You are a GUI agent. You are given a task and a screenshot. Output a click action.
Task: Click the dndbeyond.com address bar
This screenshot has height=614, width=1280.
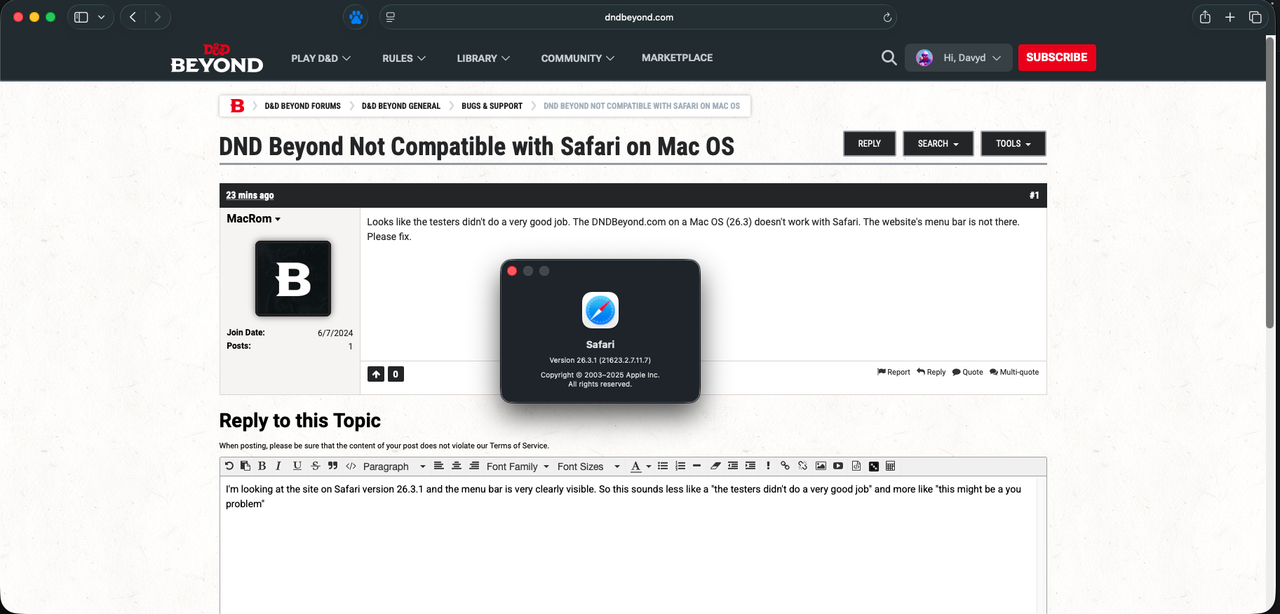click(x=638, y=17)
